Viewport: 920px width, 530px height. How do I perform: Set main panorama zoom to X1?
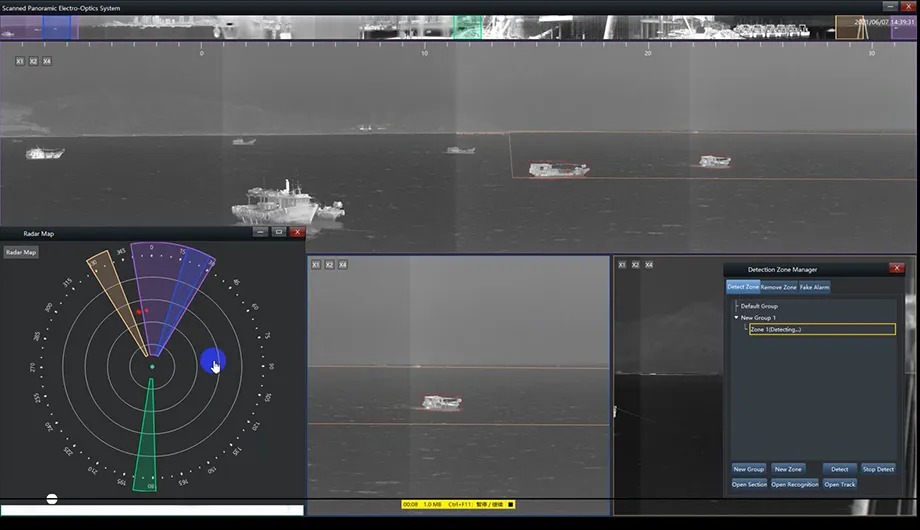(x=20, y=61)
